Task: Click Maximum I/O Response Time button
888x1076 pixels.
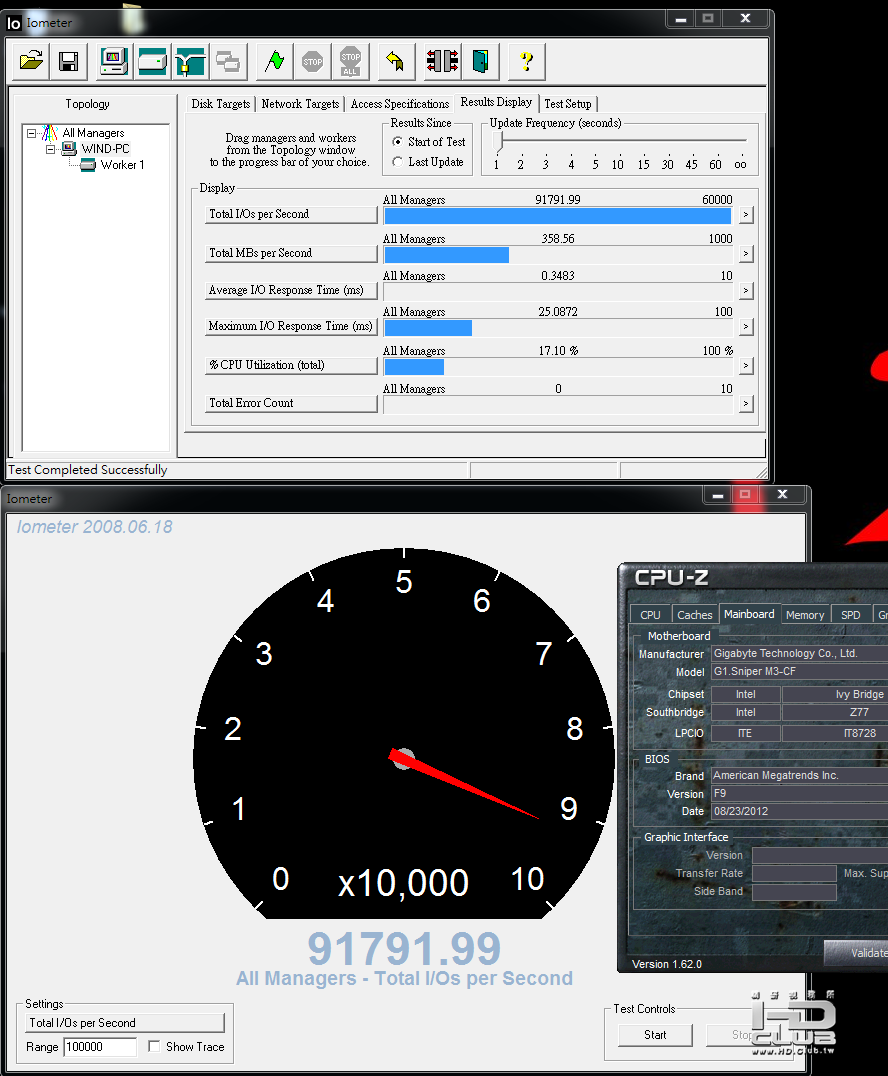Action: 292,326
